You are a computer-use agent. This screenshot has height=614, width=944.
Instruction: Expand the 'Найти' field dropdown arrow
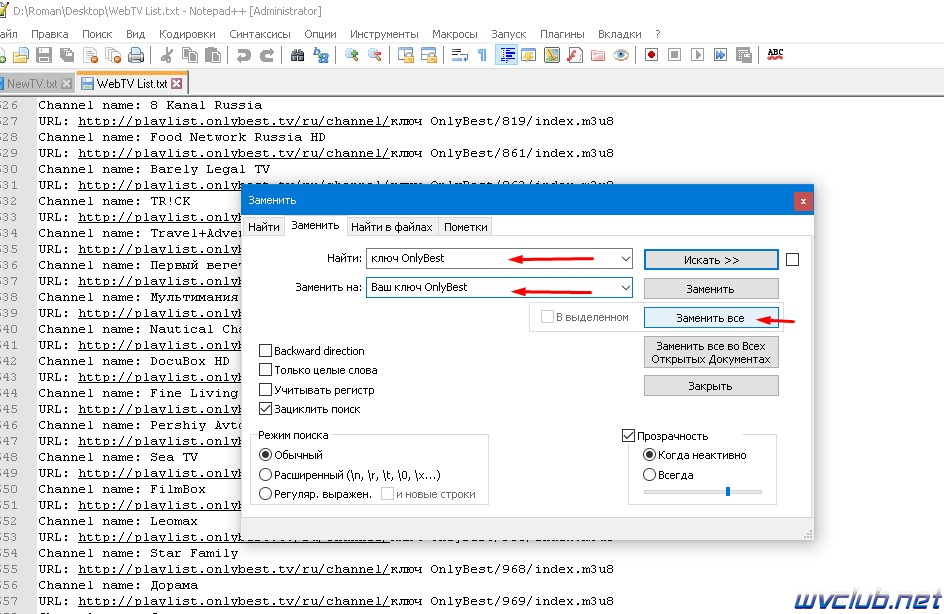pyautogui.click(x=626, y=259)
